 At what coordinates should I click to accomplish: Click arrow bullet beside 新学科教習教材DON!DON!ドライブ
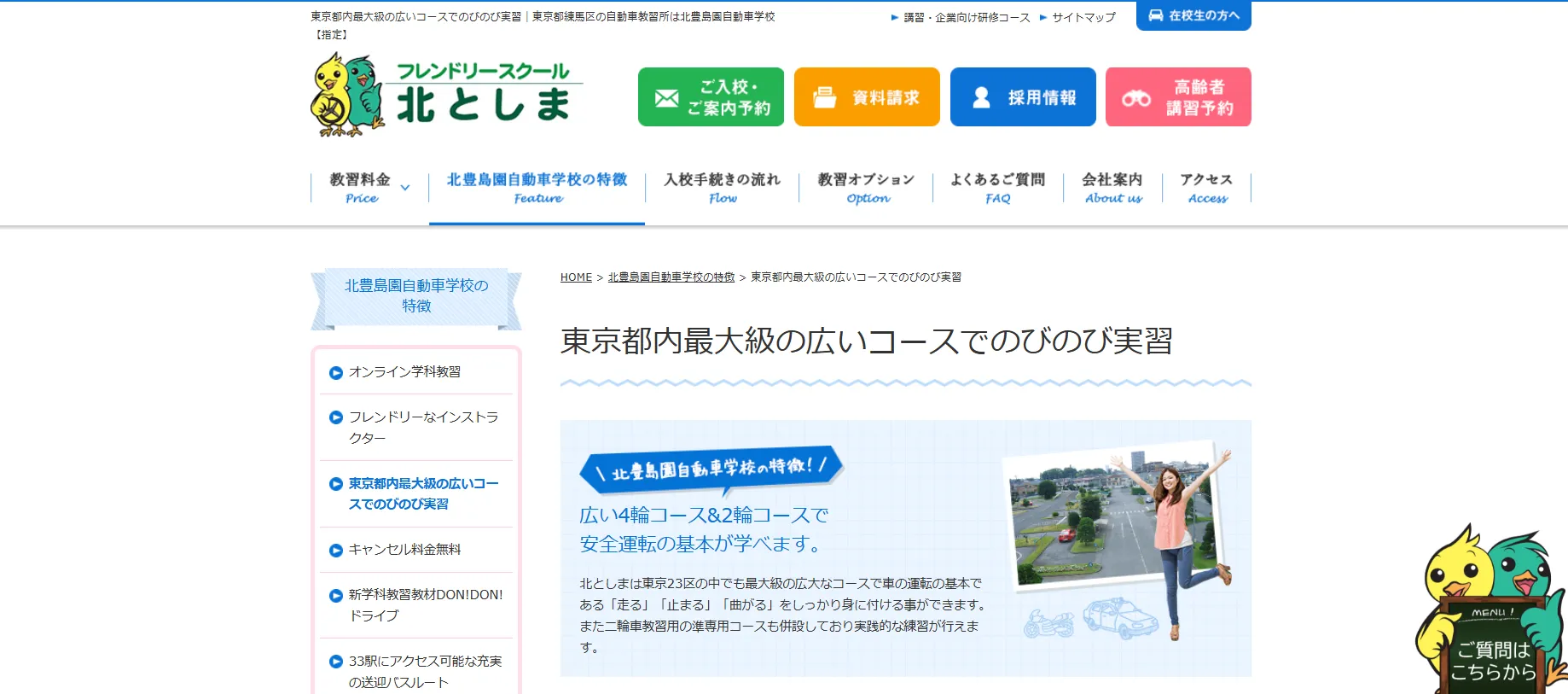pyautogui.click(x=336, y=596)
